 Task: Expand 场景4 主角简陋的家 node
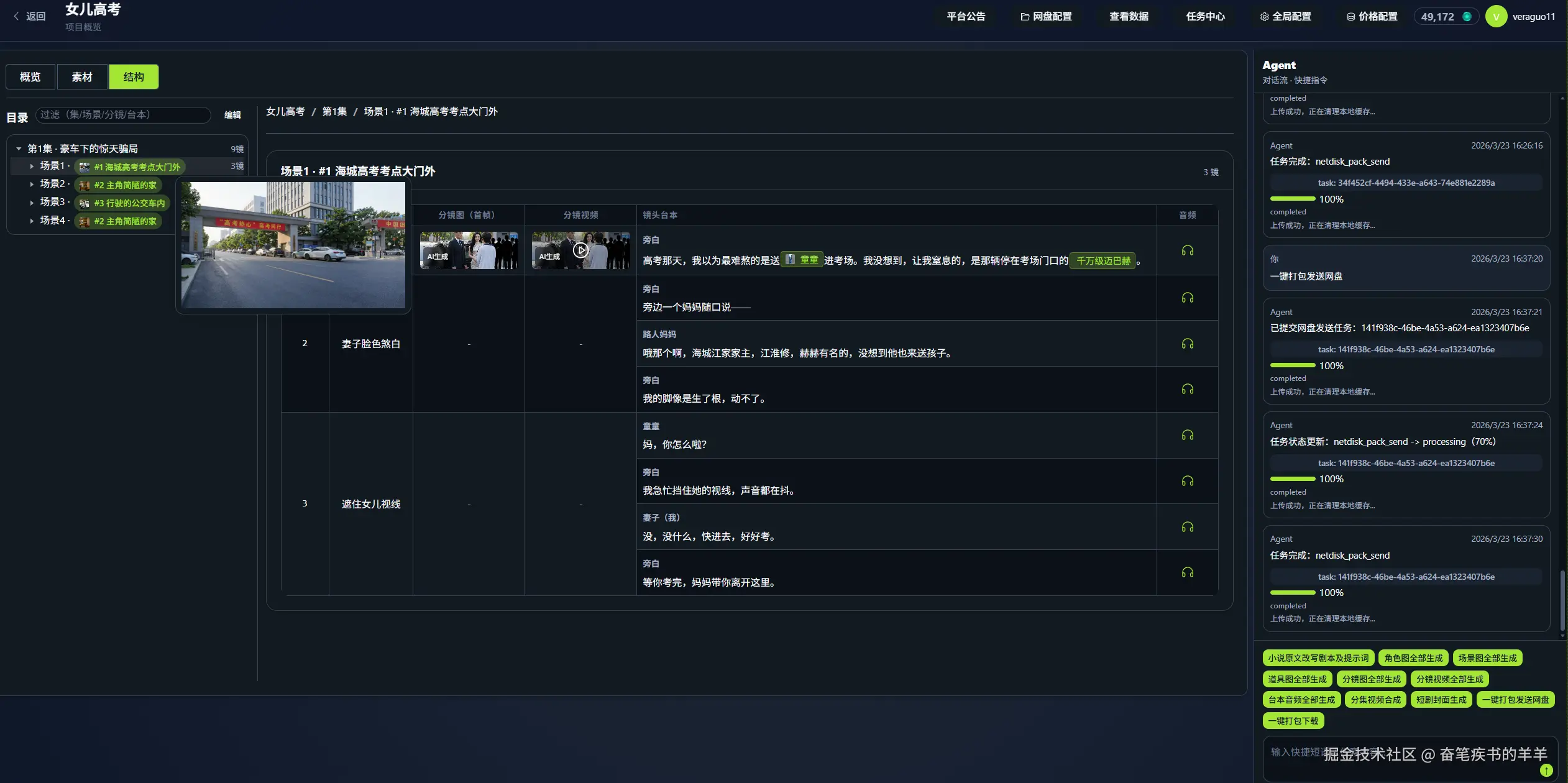coord(32,221)
